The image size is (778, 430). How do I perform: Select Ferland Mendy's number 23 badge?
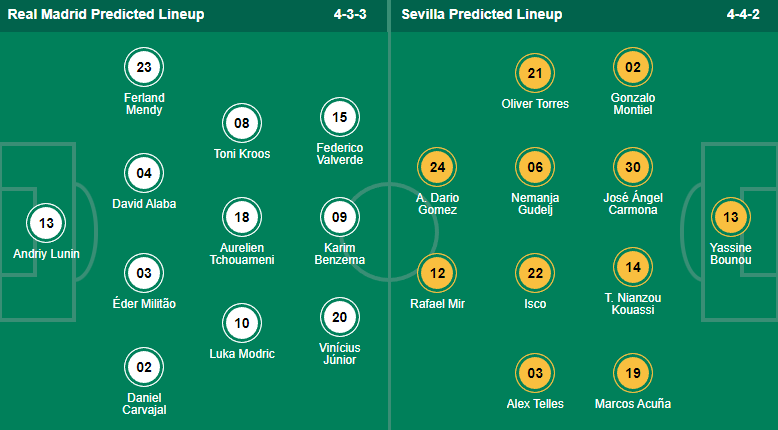[144, 68]
